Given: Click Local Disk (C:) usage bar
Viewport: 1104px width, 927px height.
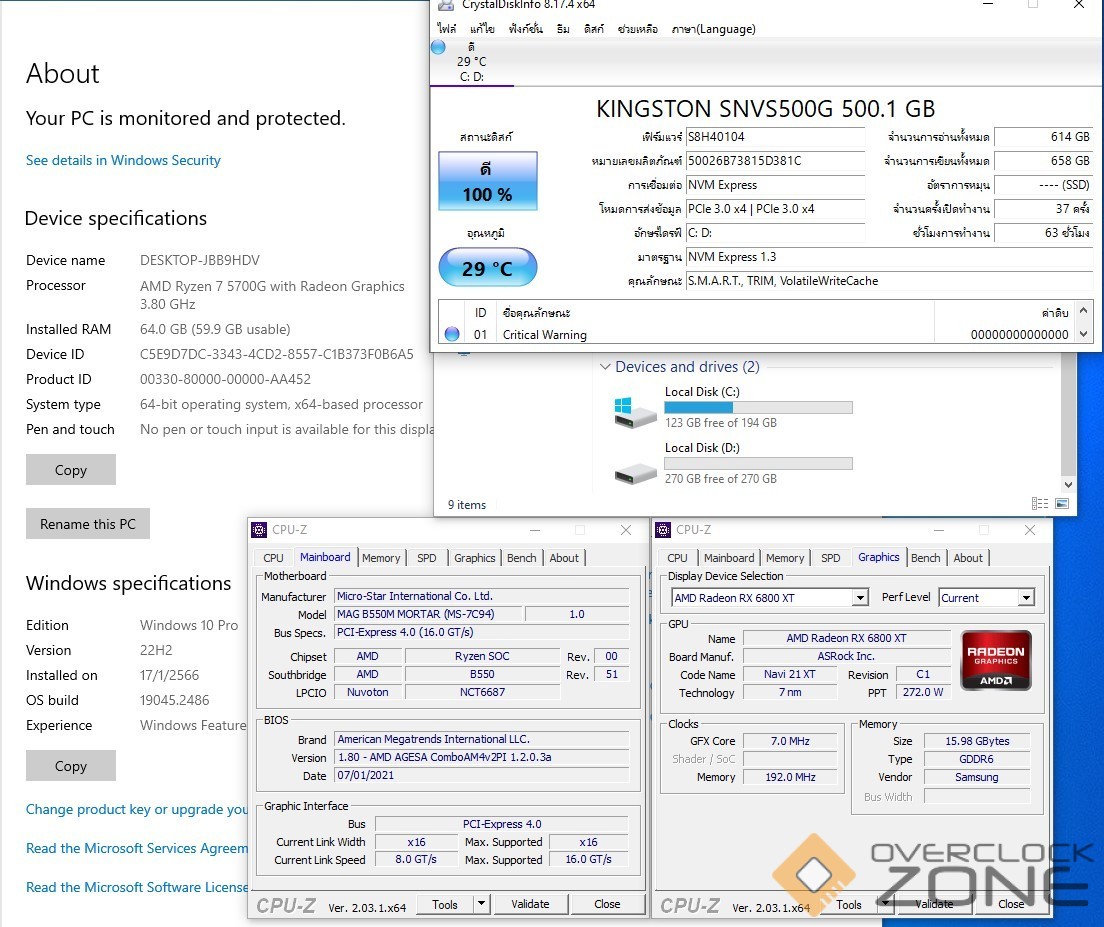Looking at the screenshot, I should click(x=758, y=408).
